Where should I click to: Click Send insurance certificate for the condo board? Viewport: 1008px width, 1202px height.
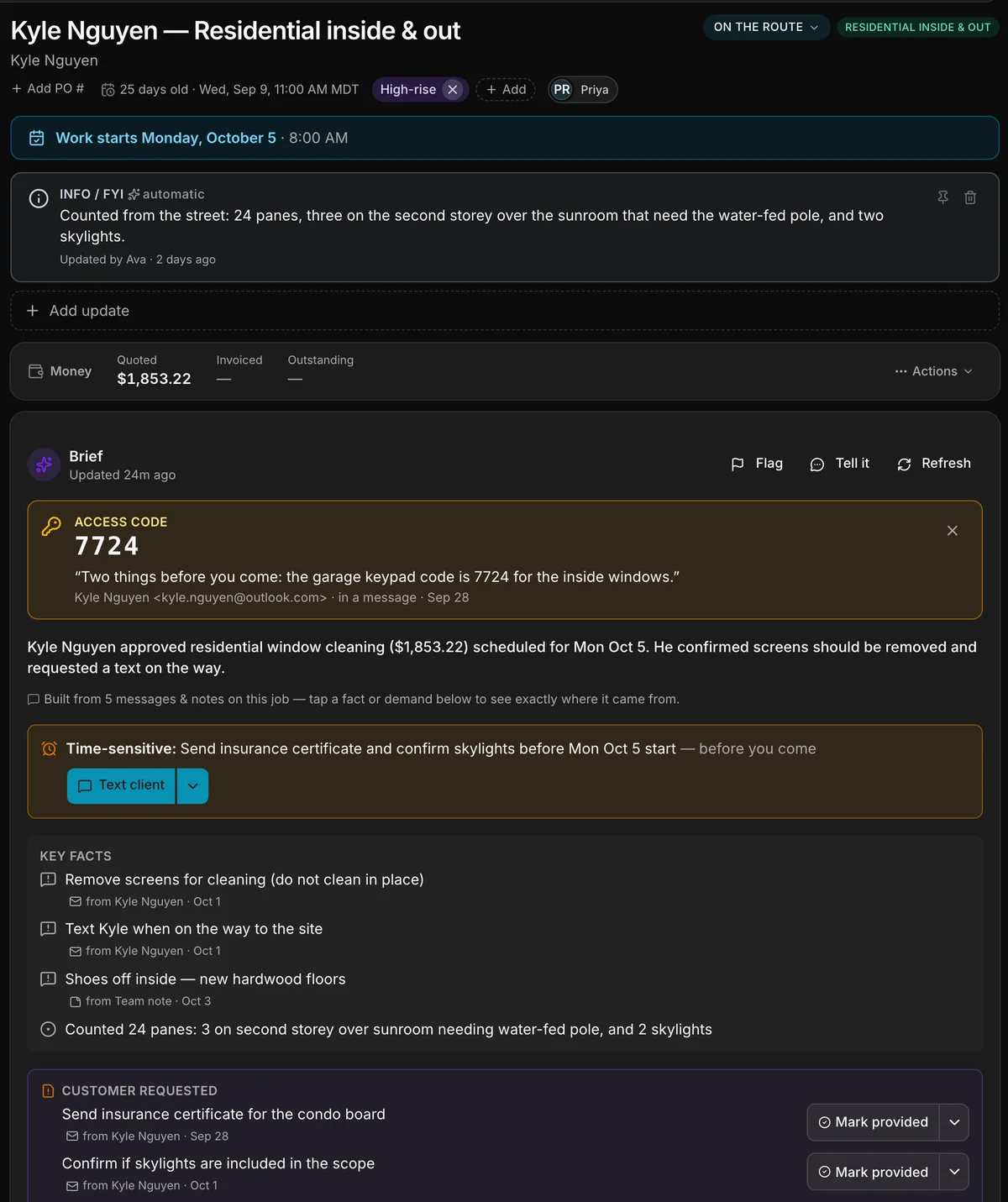[223, 1115]
